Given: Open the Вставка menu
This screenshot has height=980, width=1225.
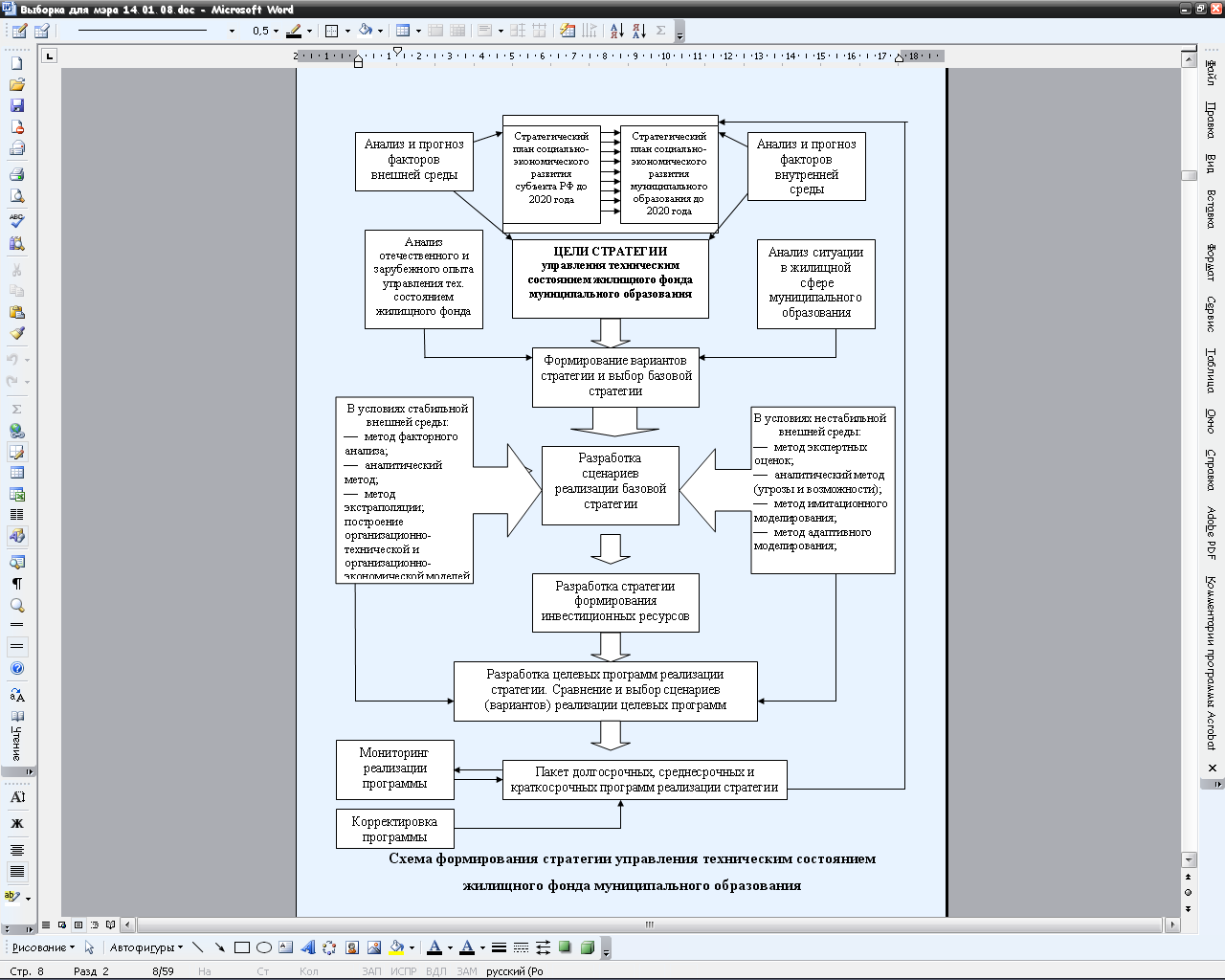Looking at the screenshot, I should pos(1211,208).
